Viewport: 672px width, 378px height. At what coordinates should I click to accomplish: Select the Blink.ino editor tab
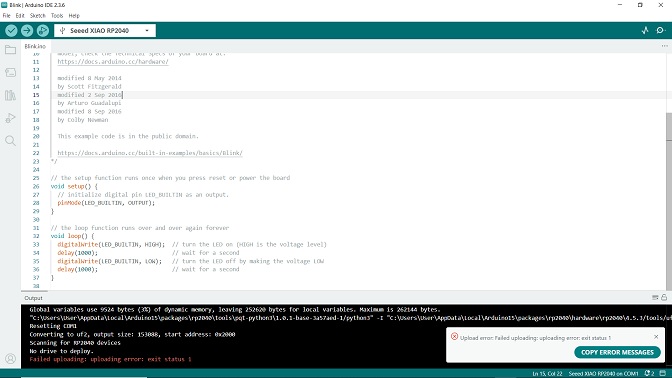point(35,46)
